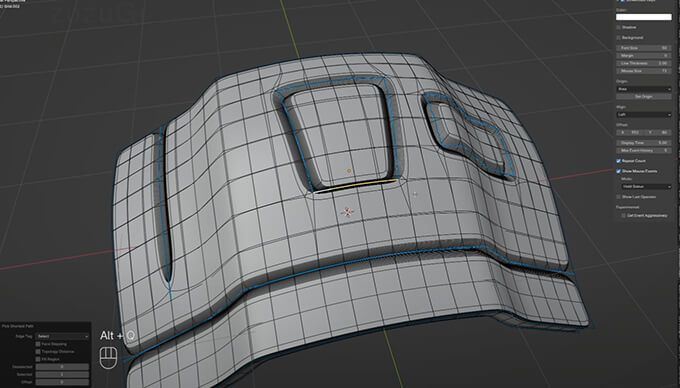
Task: Enable the Topology Distance checkbox
Action: (38, 352)
